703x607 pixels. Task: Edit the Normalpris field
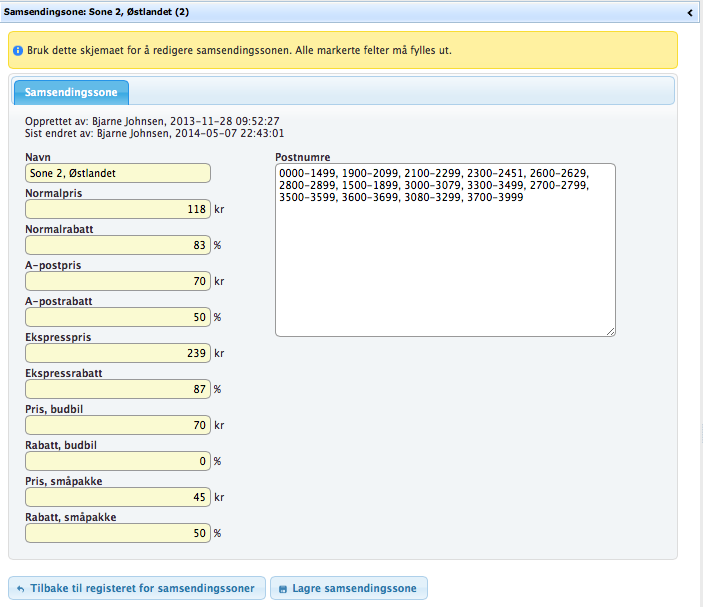tap(118, 209)
